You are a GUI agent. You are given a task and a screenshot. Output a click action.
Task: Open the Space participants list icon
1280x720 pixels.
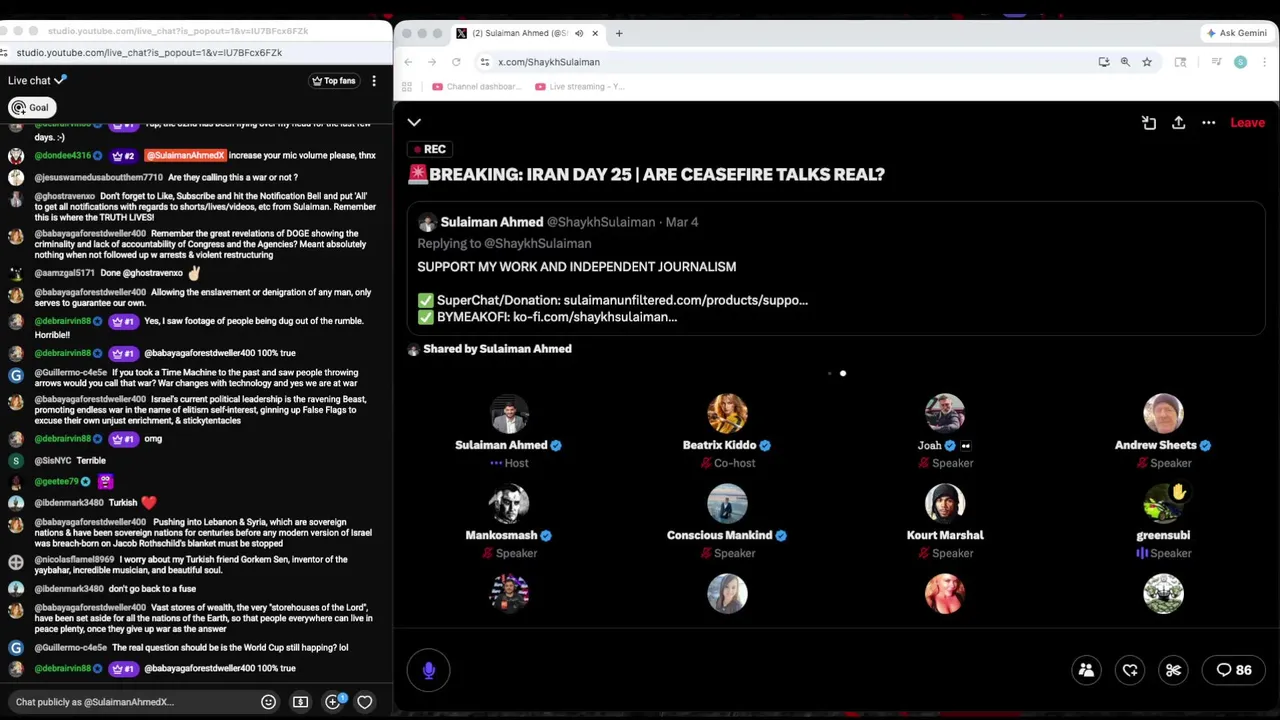pos(1086,671)
